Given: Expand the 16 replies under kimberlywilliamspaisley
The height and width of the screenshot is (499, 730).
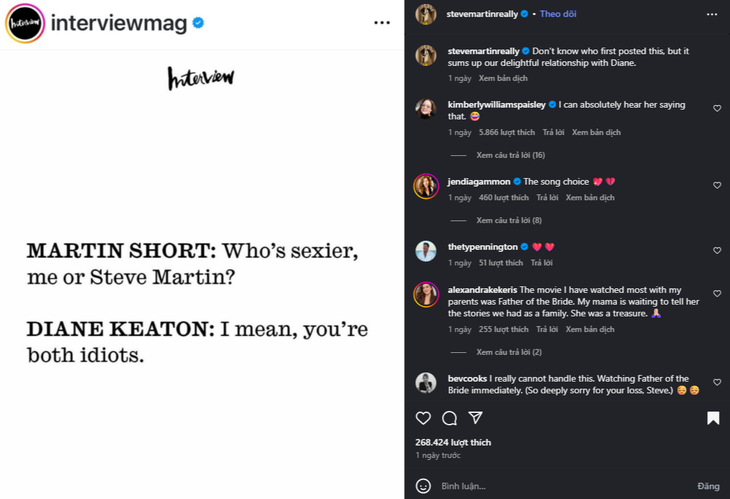Looking at the screenshot, I should pos(510,155).
